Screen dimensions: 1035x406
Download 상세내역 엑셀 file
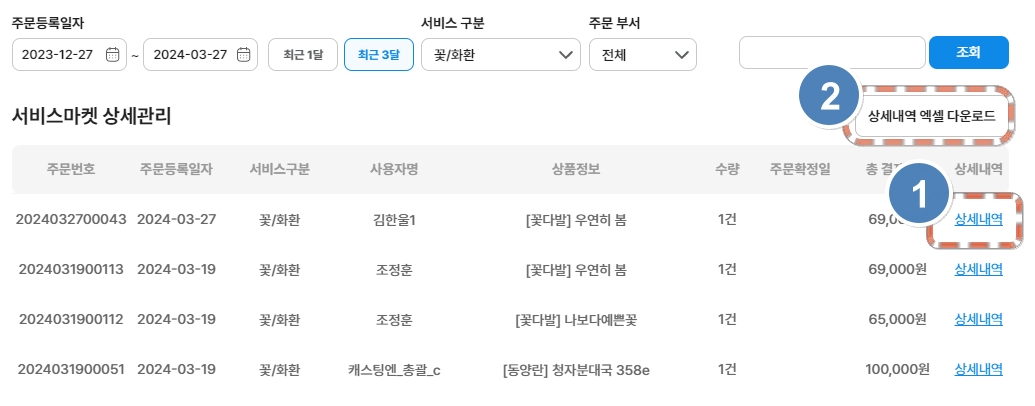tap(932, 117)
